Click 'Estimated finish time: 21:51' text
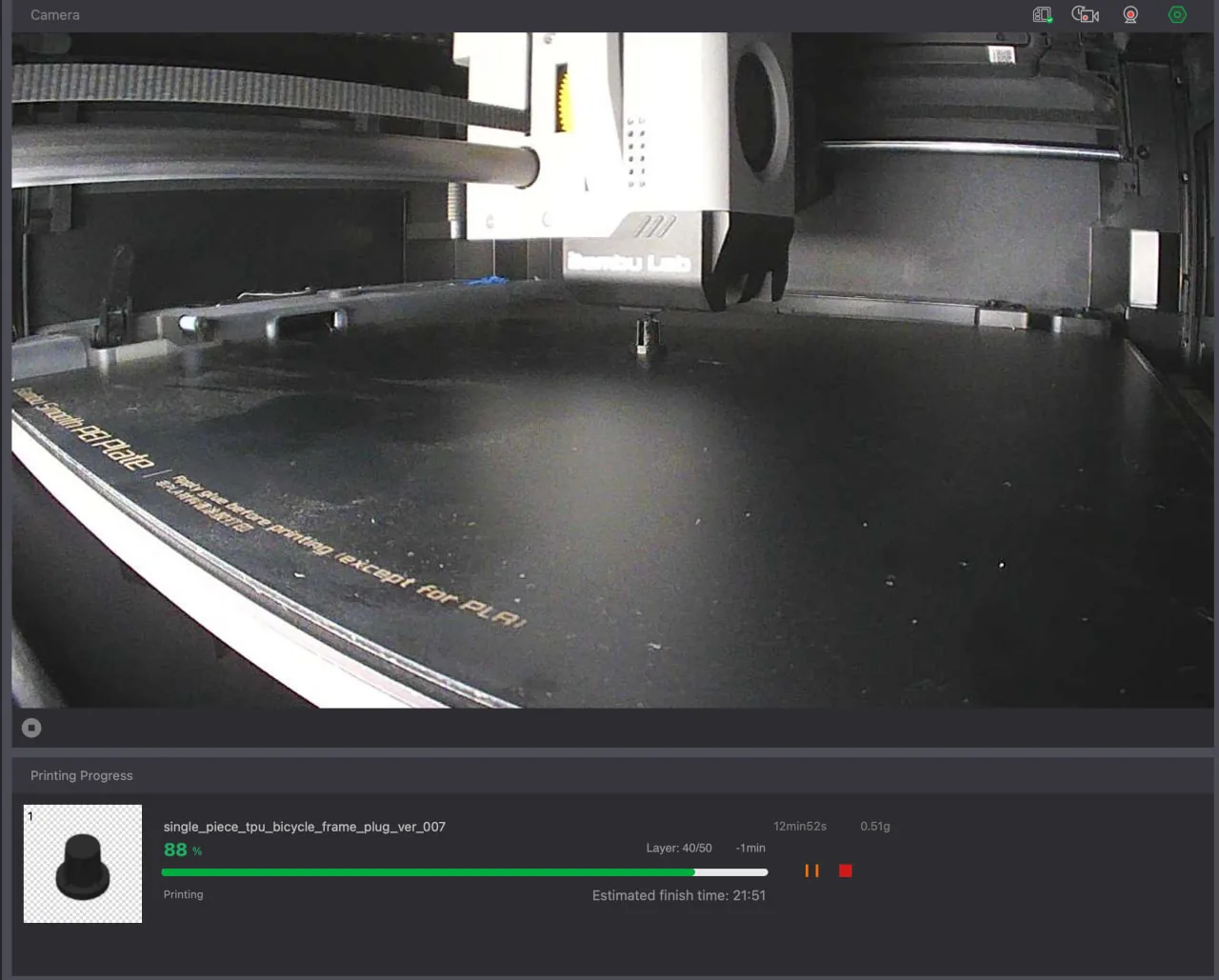 click(679, 895)
